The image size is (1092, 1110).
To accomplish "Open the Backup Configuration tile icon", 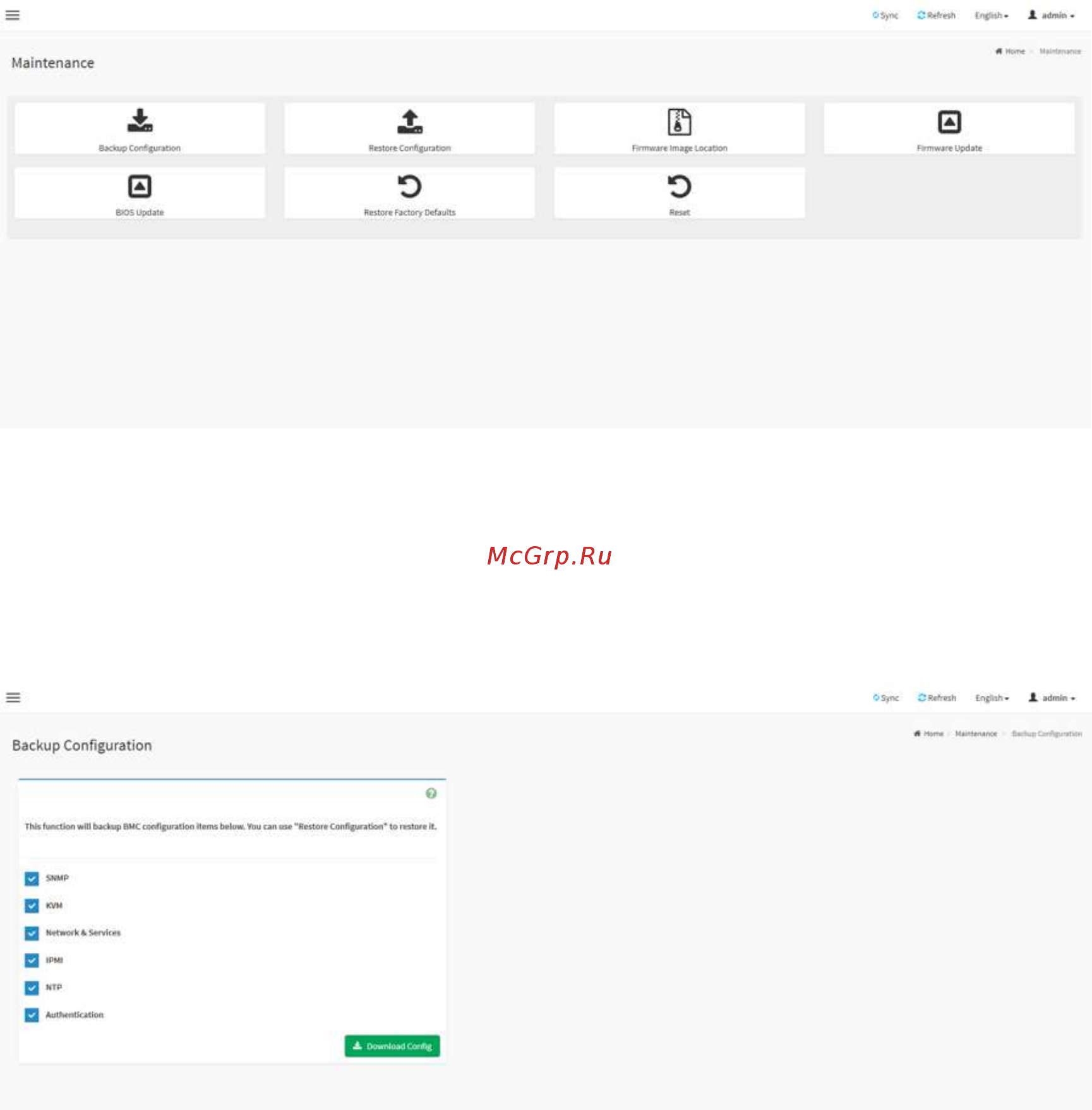I will (x=140, y=121).
